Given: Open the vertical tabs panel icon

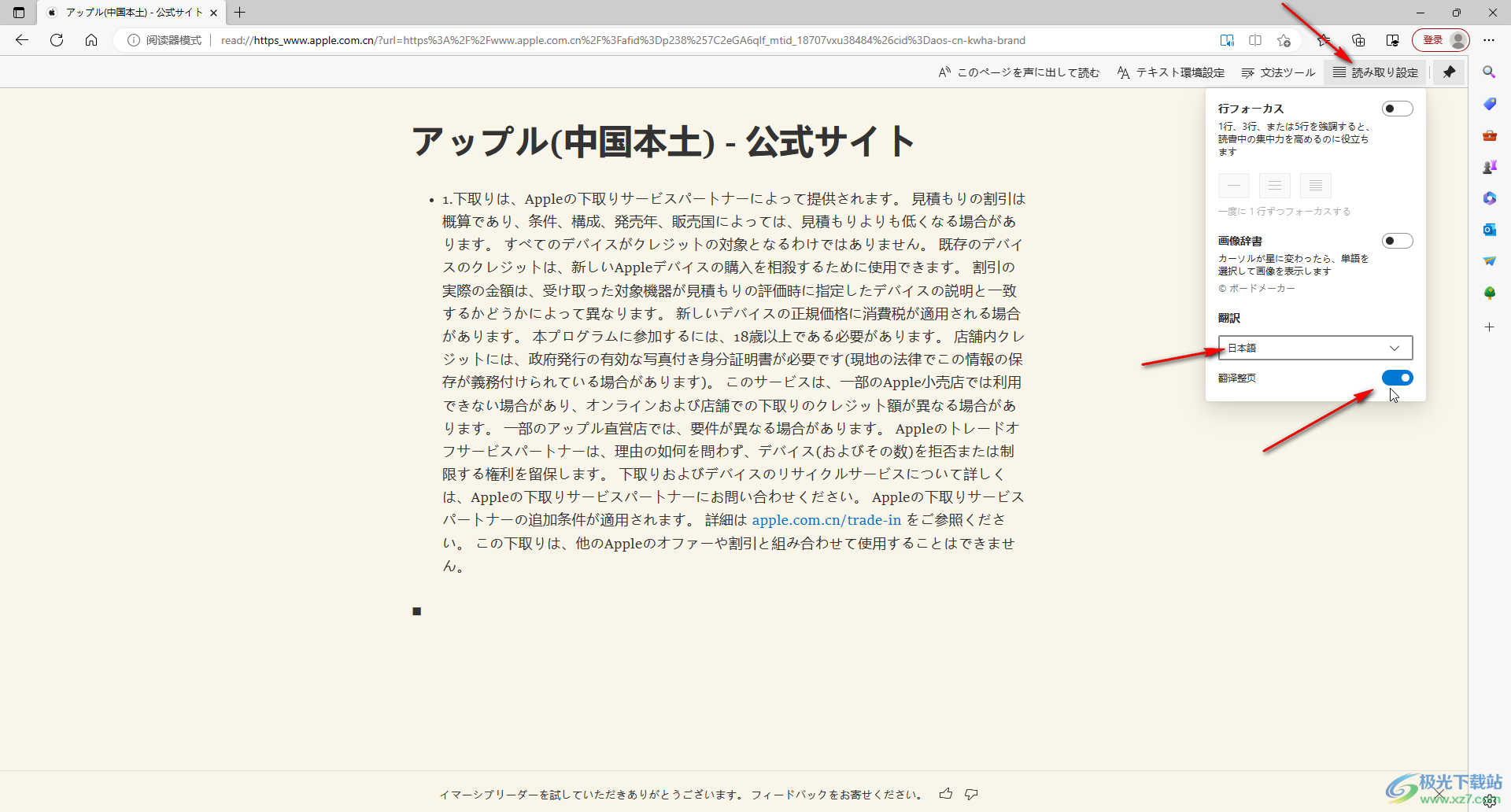Looking at the screenshot, I should [x=19, y=13].
